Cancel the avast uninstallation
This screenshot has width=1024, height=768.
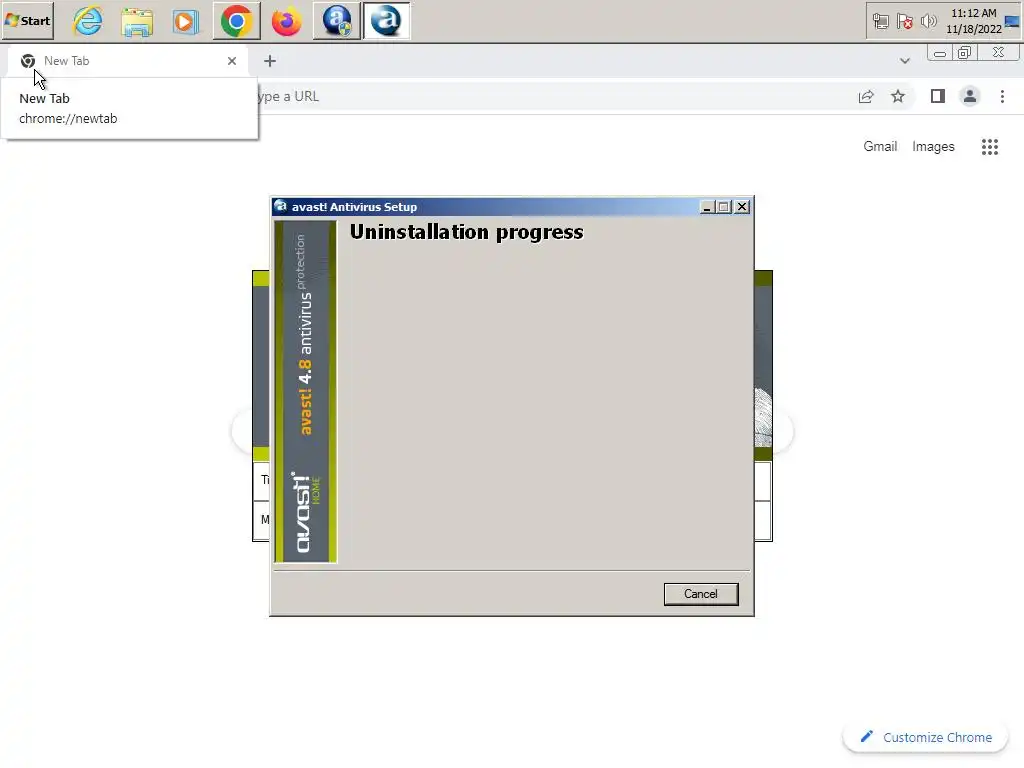coord(701,594)
